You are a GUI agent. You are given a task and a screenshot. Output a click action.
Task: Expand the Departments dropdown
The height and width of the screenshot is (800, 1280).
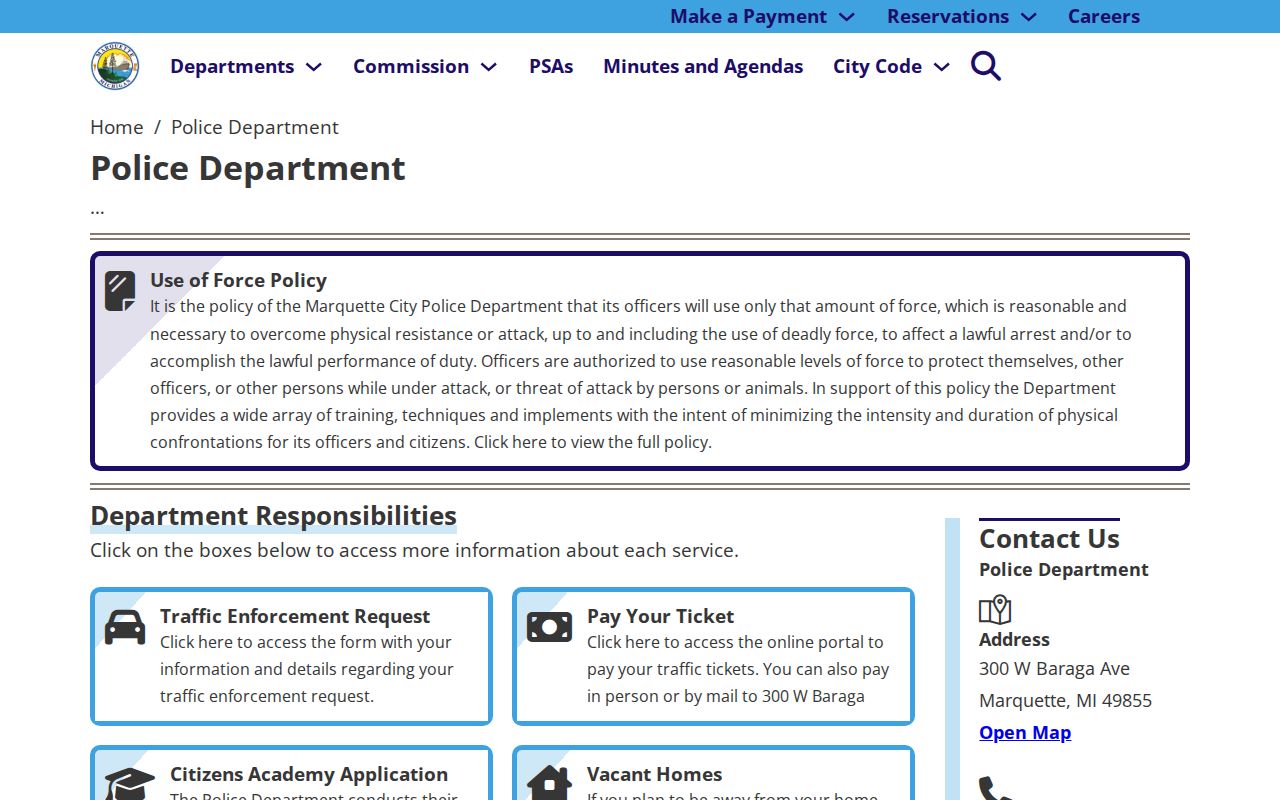point(246,66)
